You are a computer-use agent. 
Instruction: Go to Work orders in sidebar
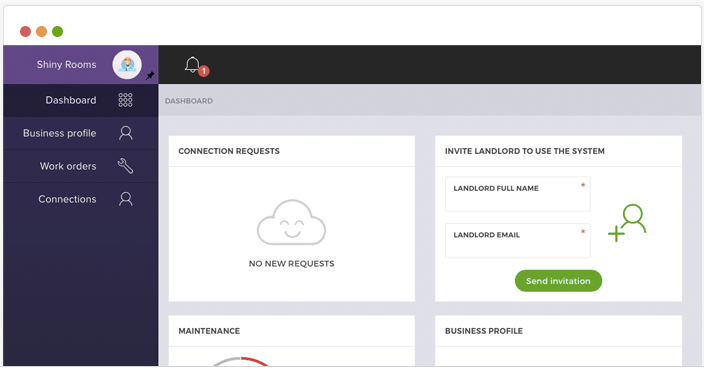[81, 166]
